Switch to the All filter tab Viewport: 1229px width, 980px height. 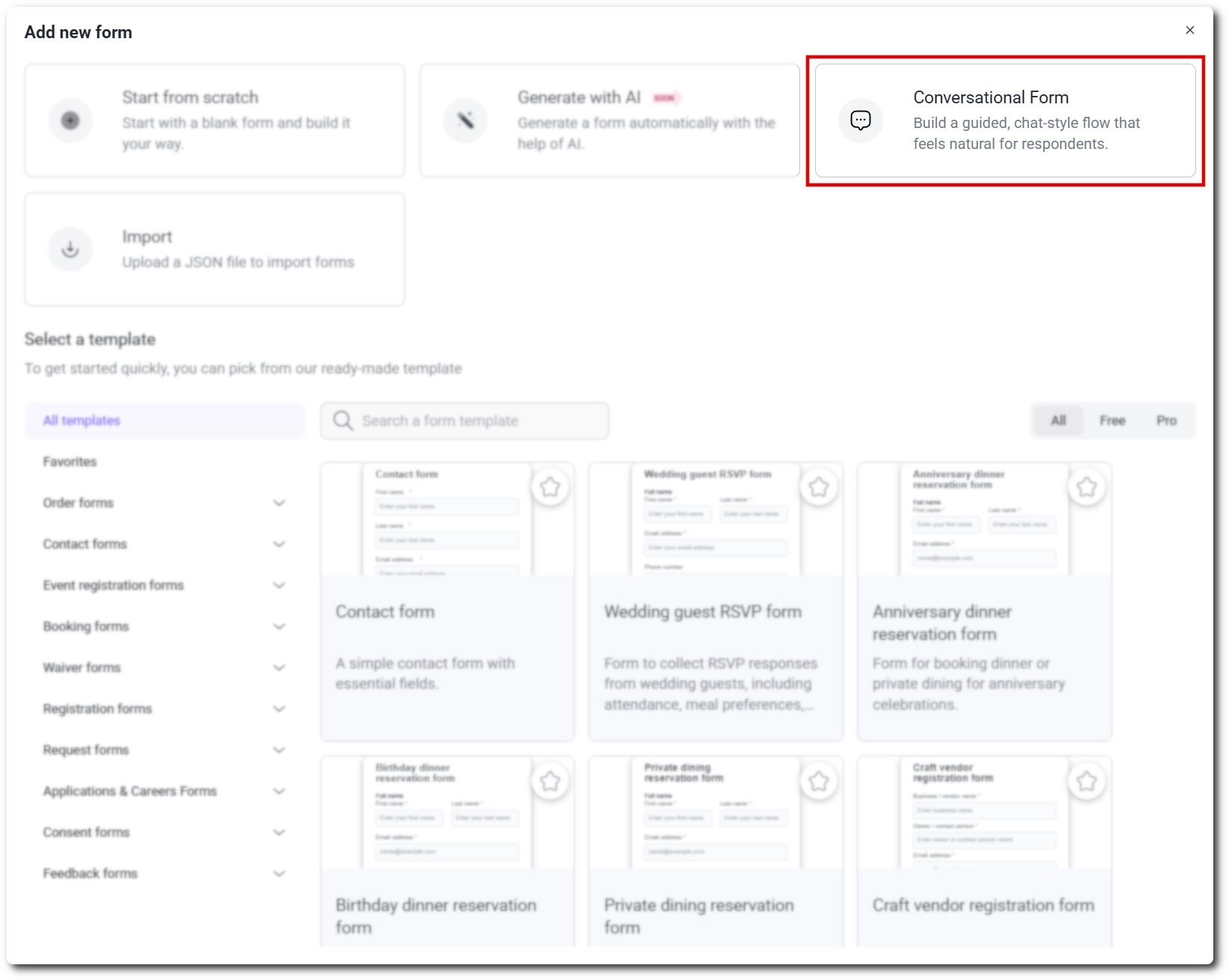pos(1058,421)
